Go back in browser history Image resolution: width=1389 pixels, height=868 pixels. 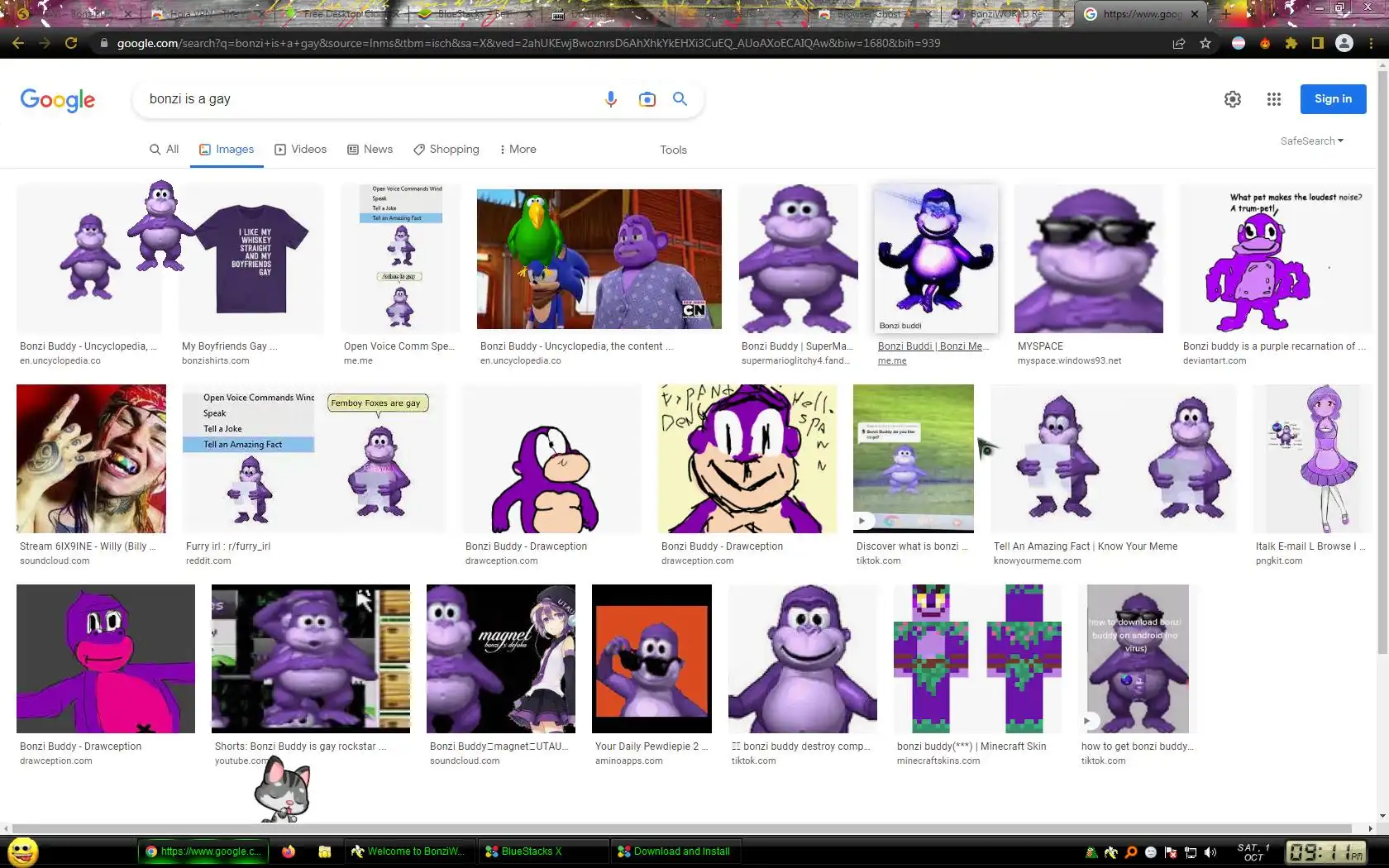(18, 43)
